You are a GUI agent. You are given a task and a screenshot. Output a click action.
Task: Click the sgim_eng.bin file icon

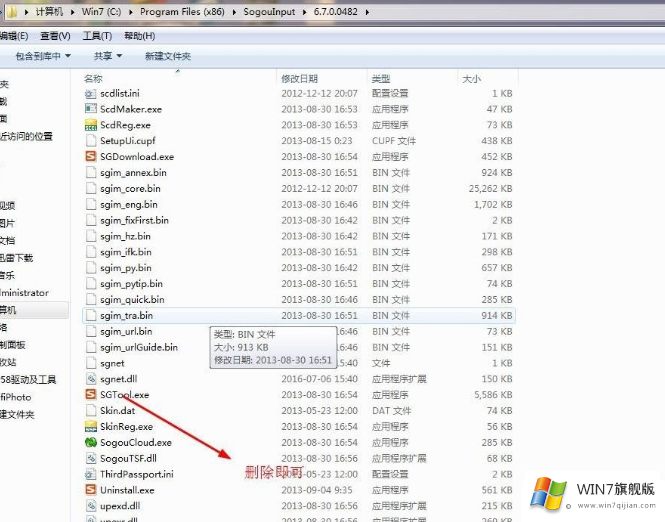pyautogui.click(x=90, y=204)
